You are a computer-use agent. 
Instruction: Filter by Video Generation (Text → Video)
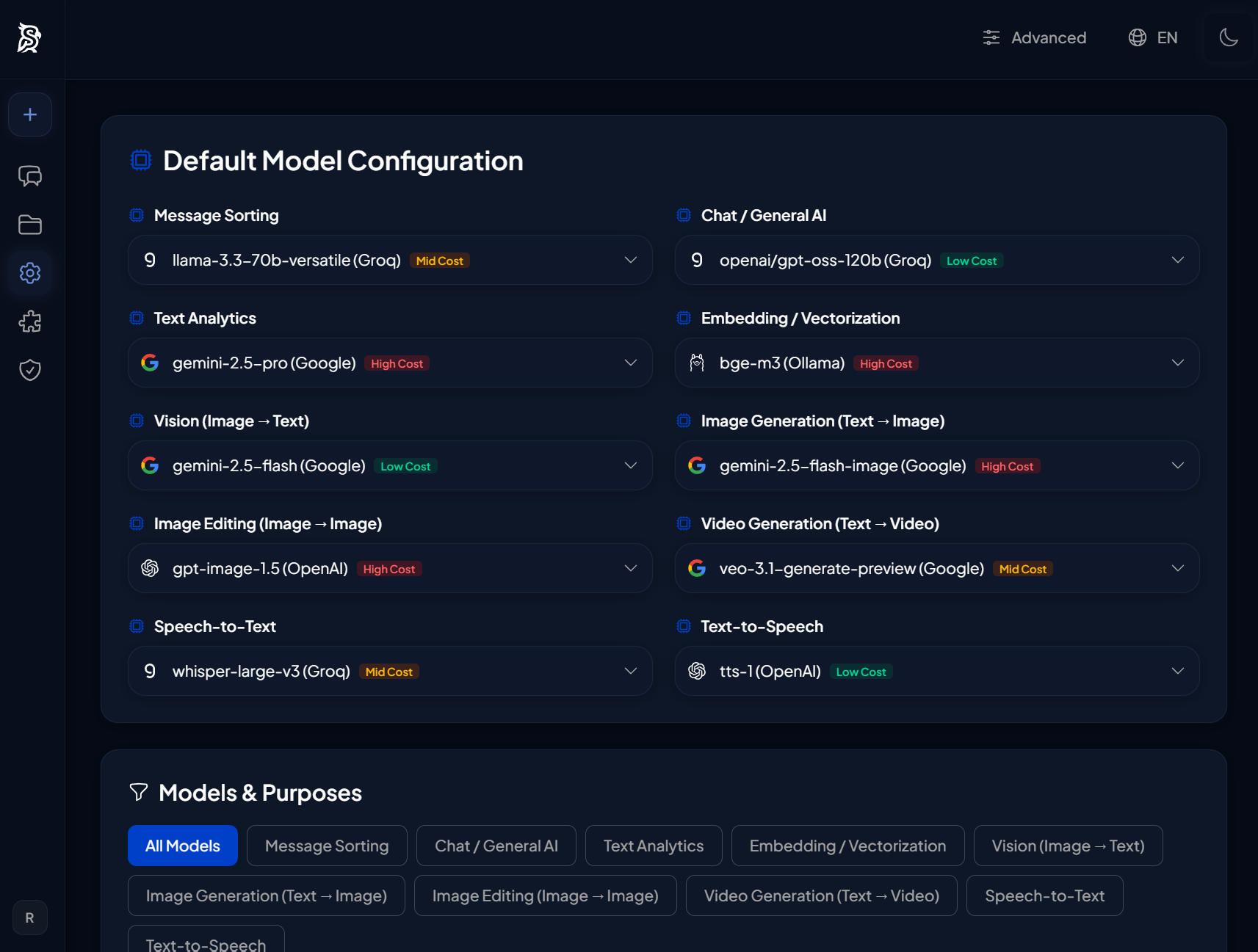822,895
